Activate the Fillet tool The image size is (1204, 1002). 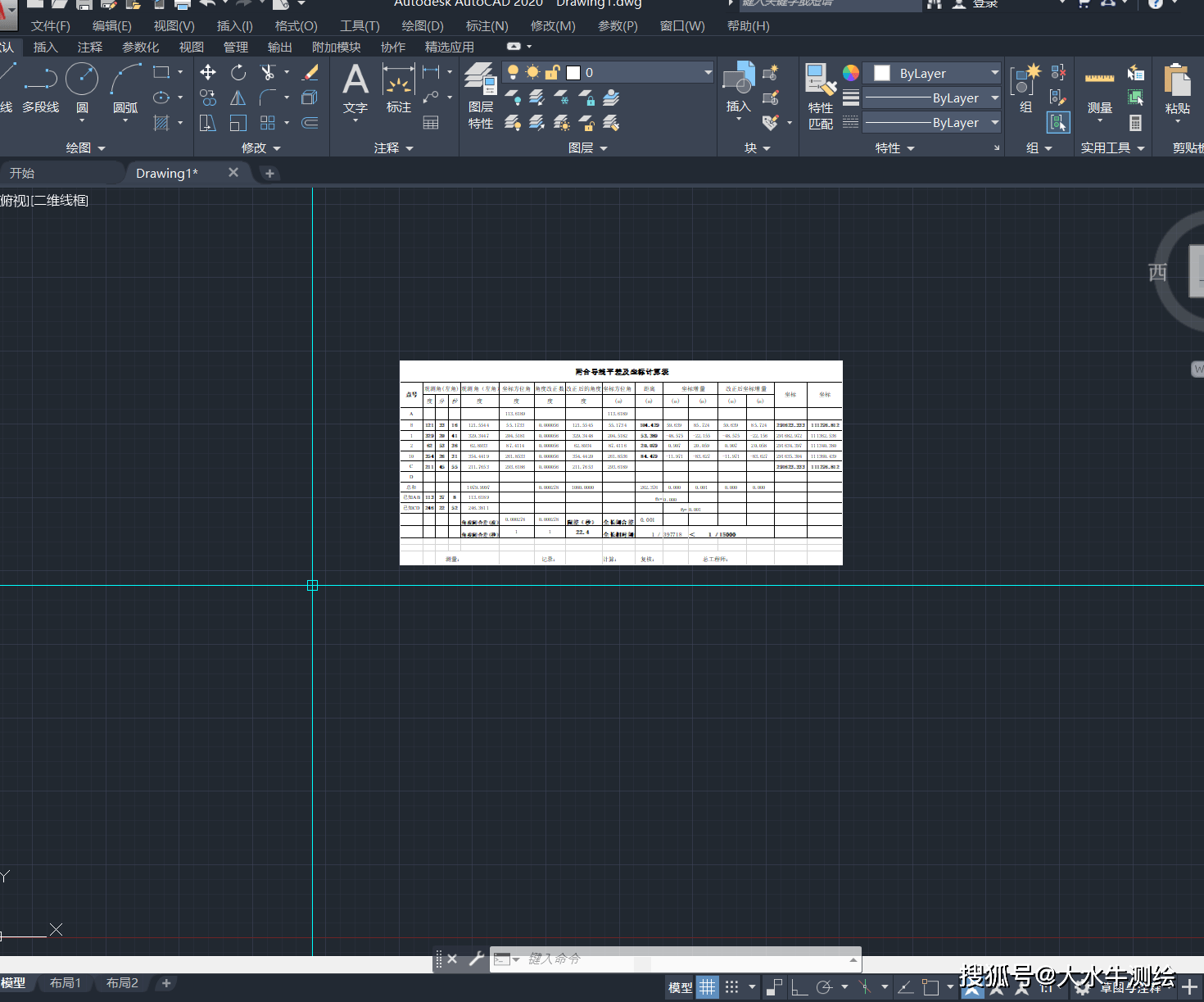pos(268,97)
